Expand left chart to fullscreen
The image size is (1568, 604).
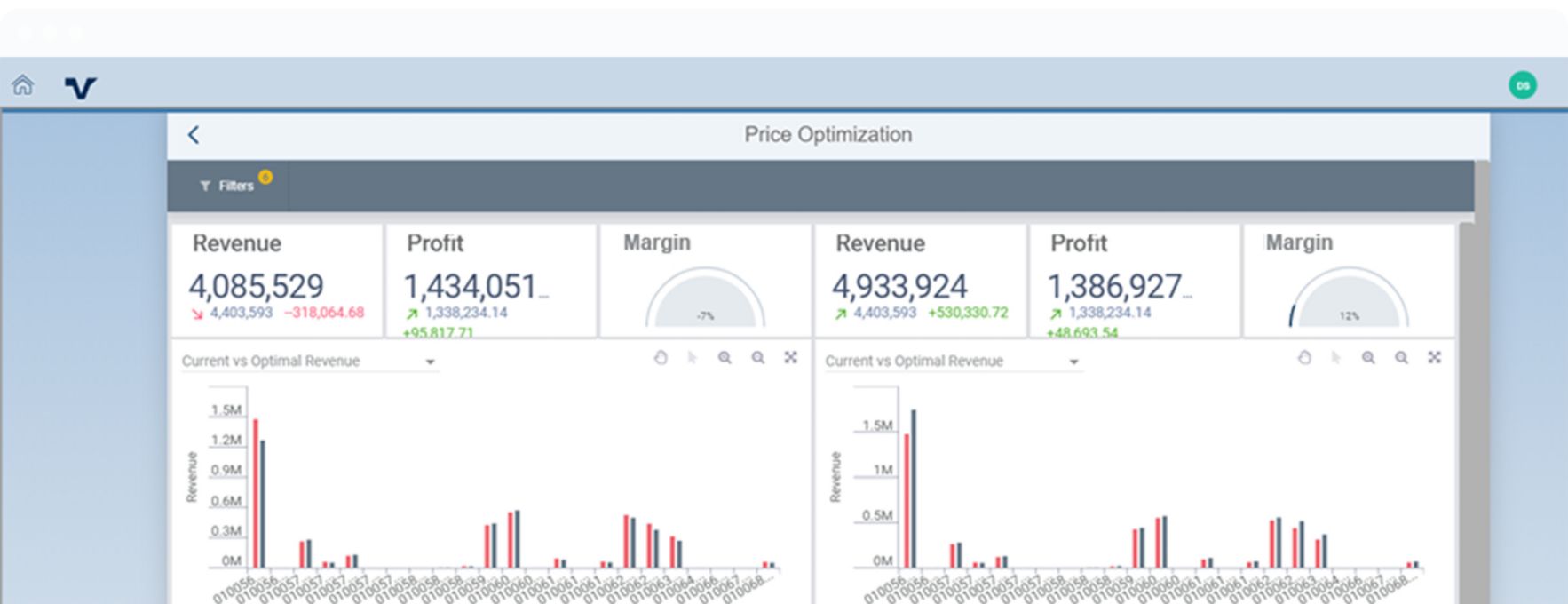[x=791, y=358]
